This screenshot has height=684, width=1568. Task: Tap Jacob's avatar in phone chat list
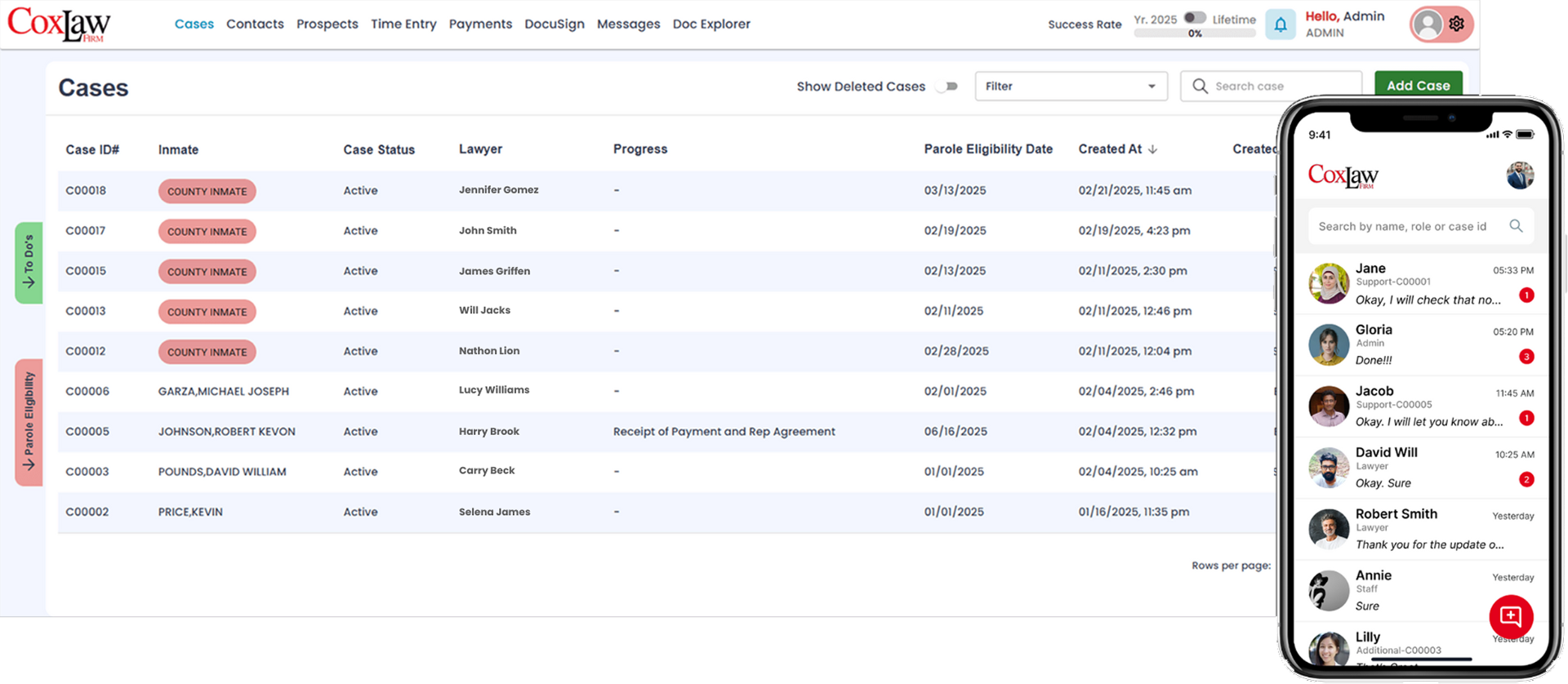coord(1329,406)
